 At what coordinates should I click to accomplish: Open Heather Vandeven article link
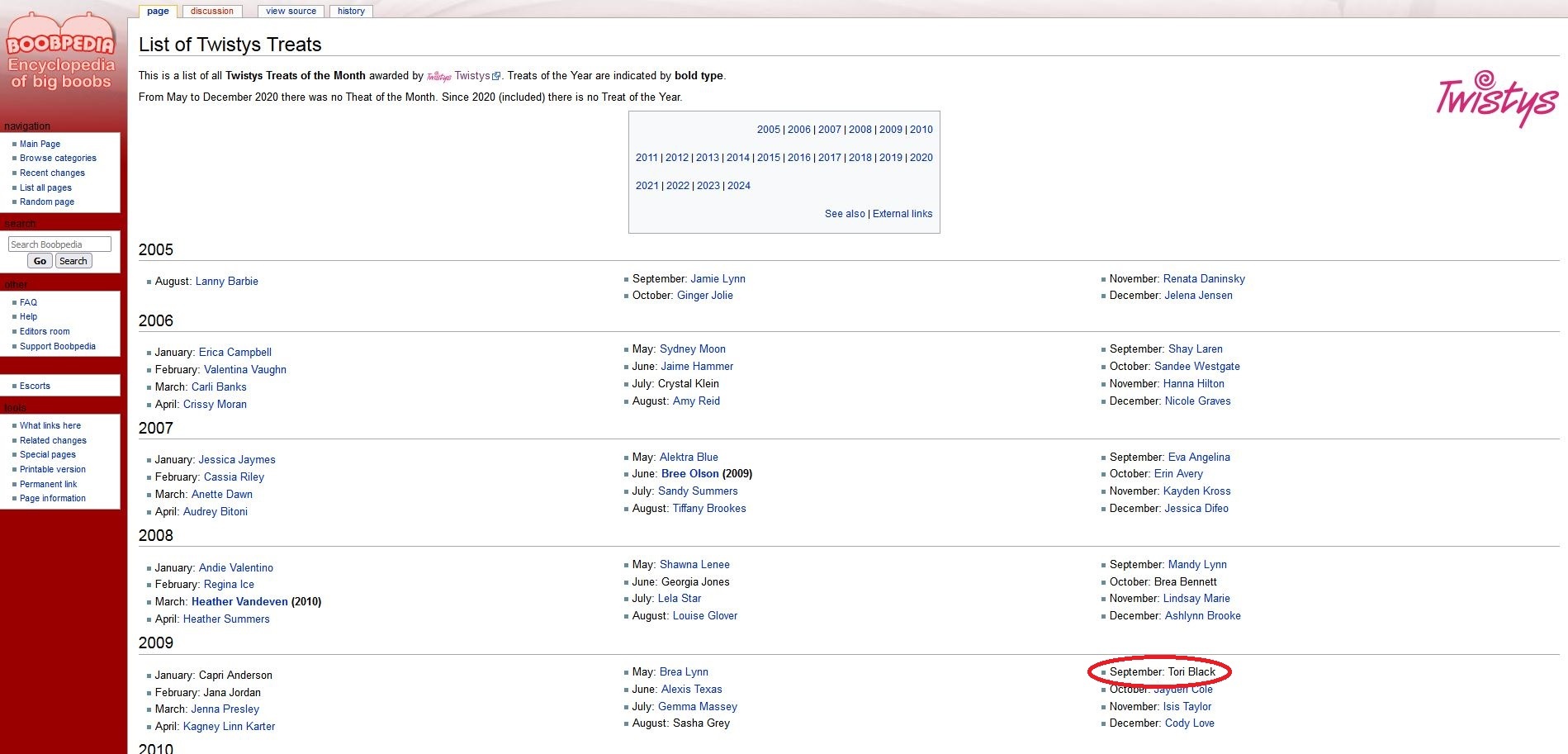click(239, 602)
